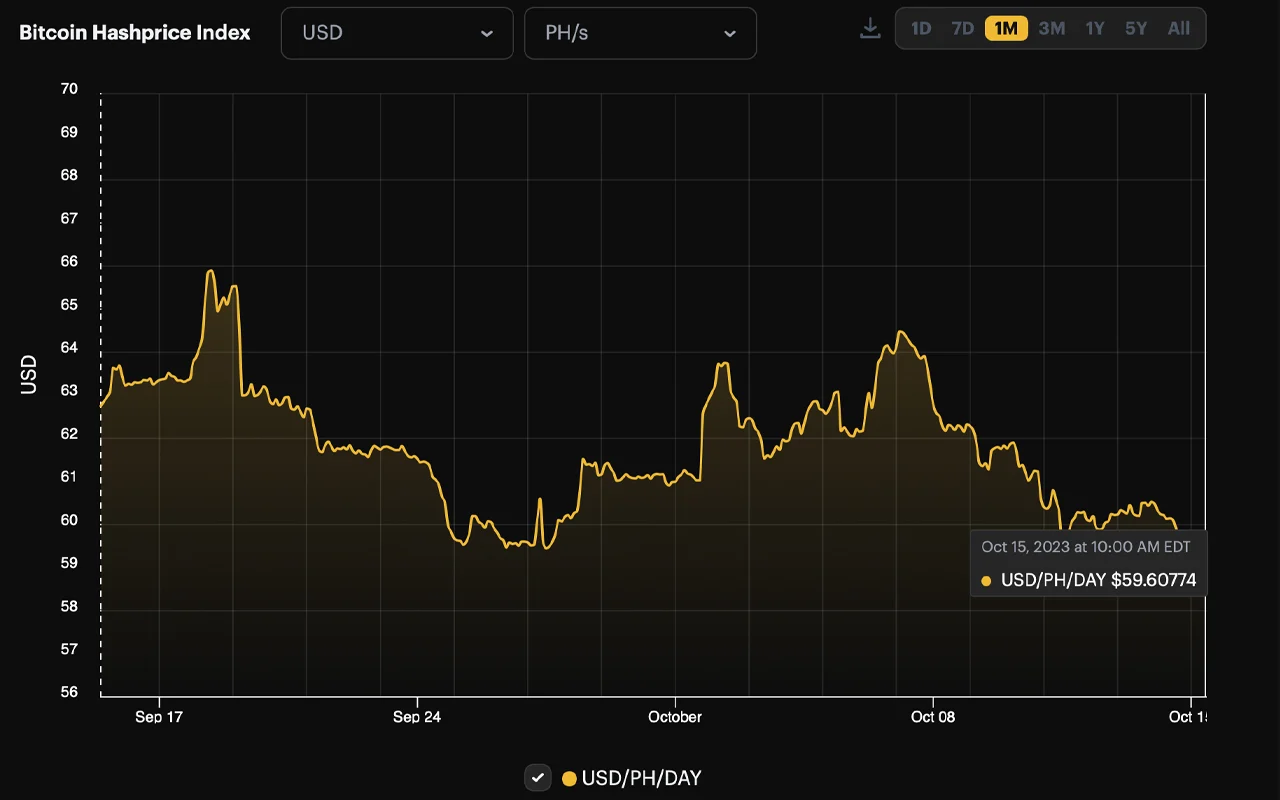Choose the 1Y time range
Screen dimensions: 1280x800
(1095, 29)
